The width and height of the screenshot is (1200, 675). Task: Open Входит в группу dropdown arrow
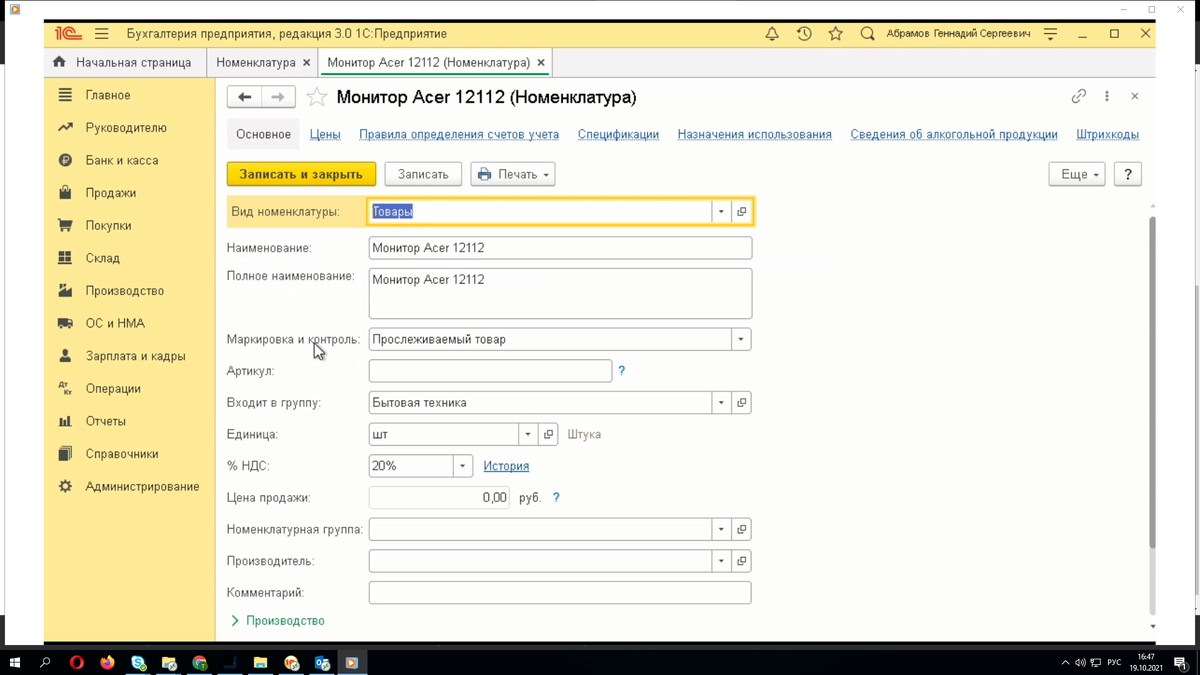(721, 403)
